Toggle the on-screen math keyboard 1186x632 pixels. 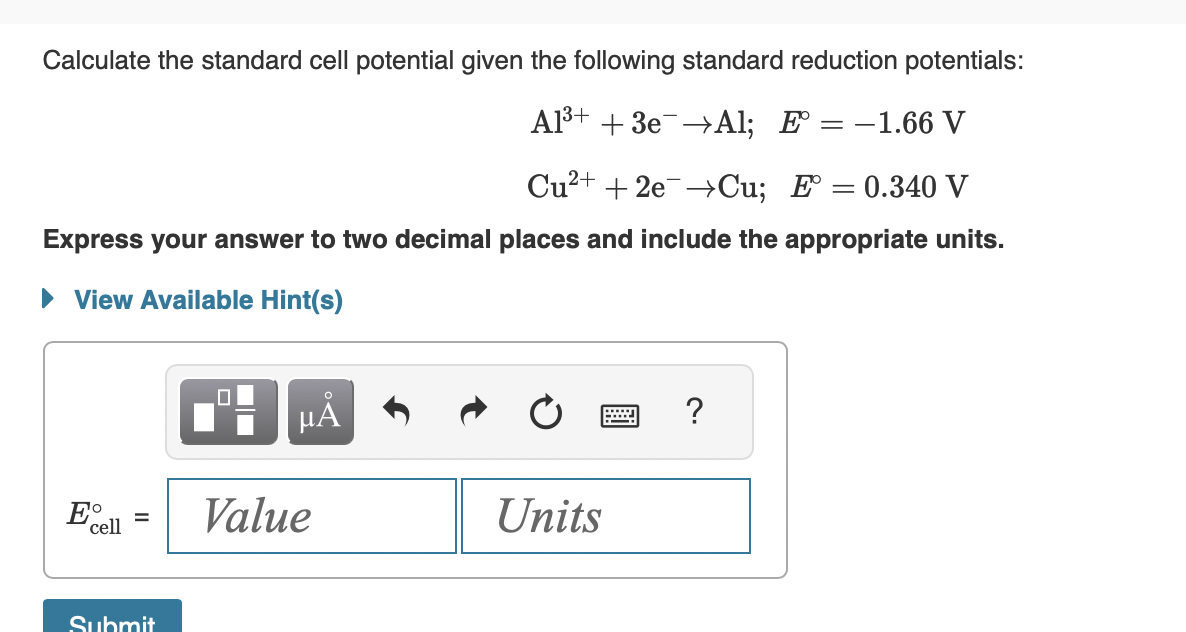(620, 415)
